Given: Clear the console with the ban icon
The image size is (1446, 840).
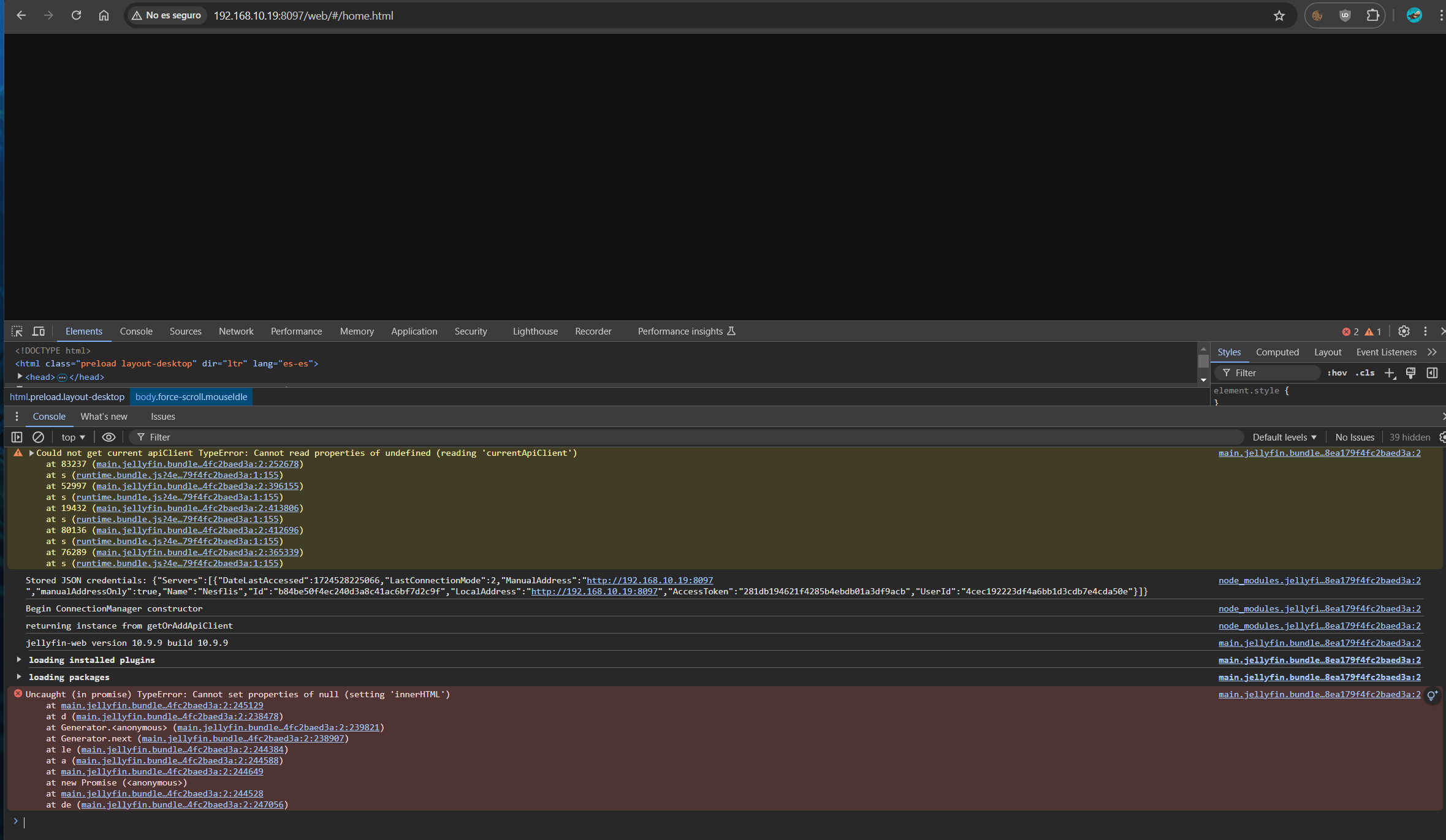Looking at the screenshot, I should pos(38,437).
